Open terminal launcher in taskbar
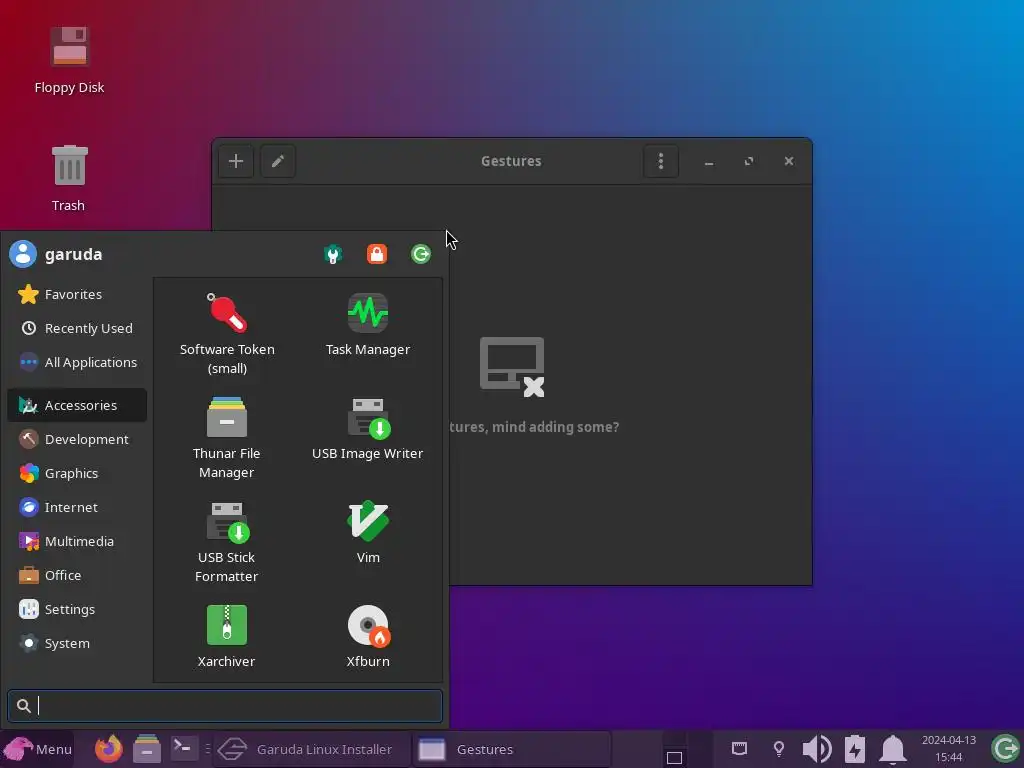1024x768 pixels. tap(185, 747)
